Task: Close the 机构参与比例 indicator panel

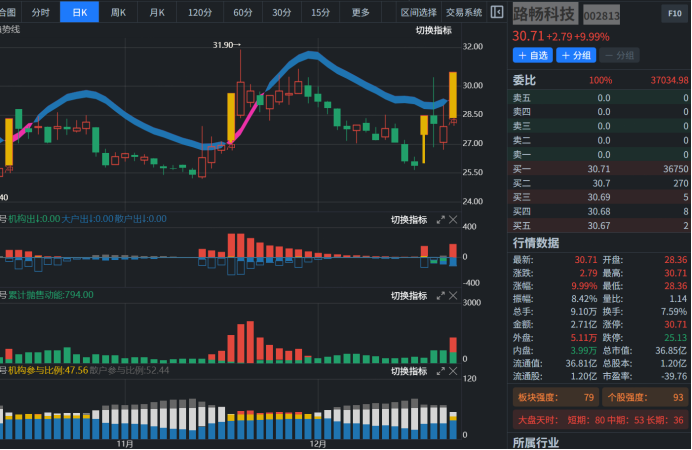Action: pyautogui.click(x=453, y=371)
